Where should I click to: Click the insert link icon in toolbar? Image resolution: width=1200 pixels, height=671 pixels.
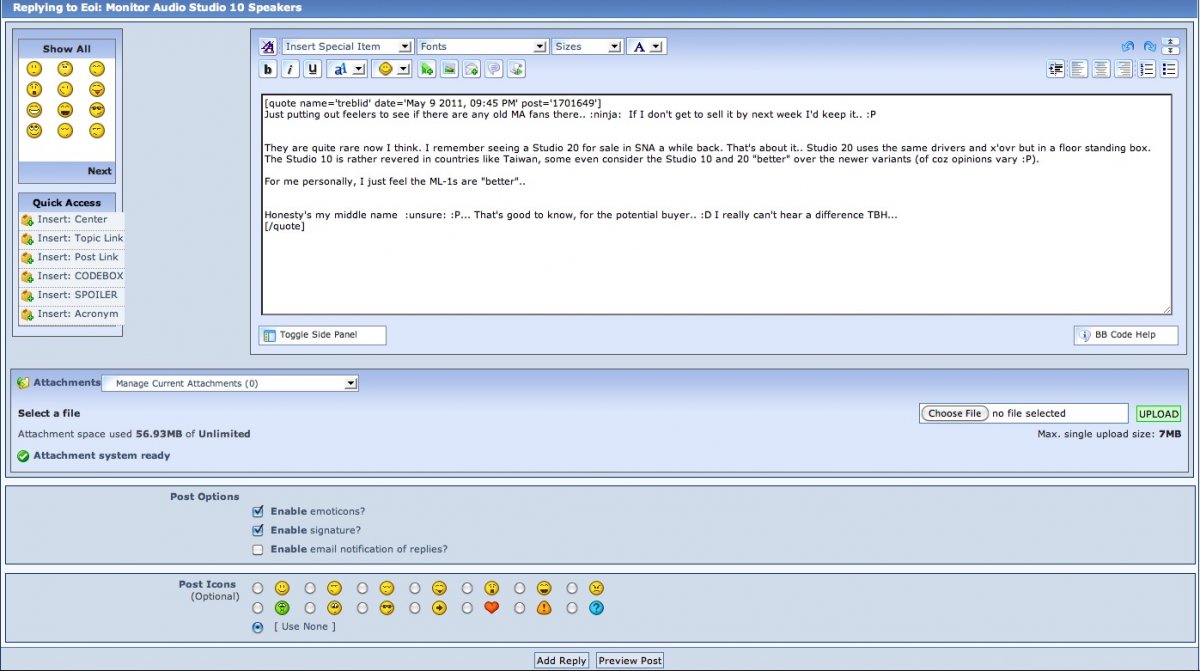(x=427, y=69)
